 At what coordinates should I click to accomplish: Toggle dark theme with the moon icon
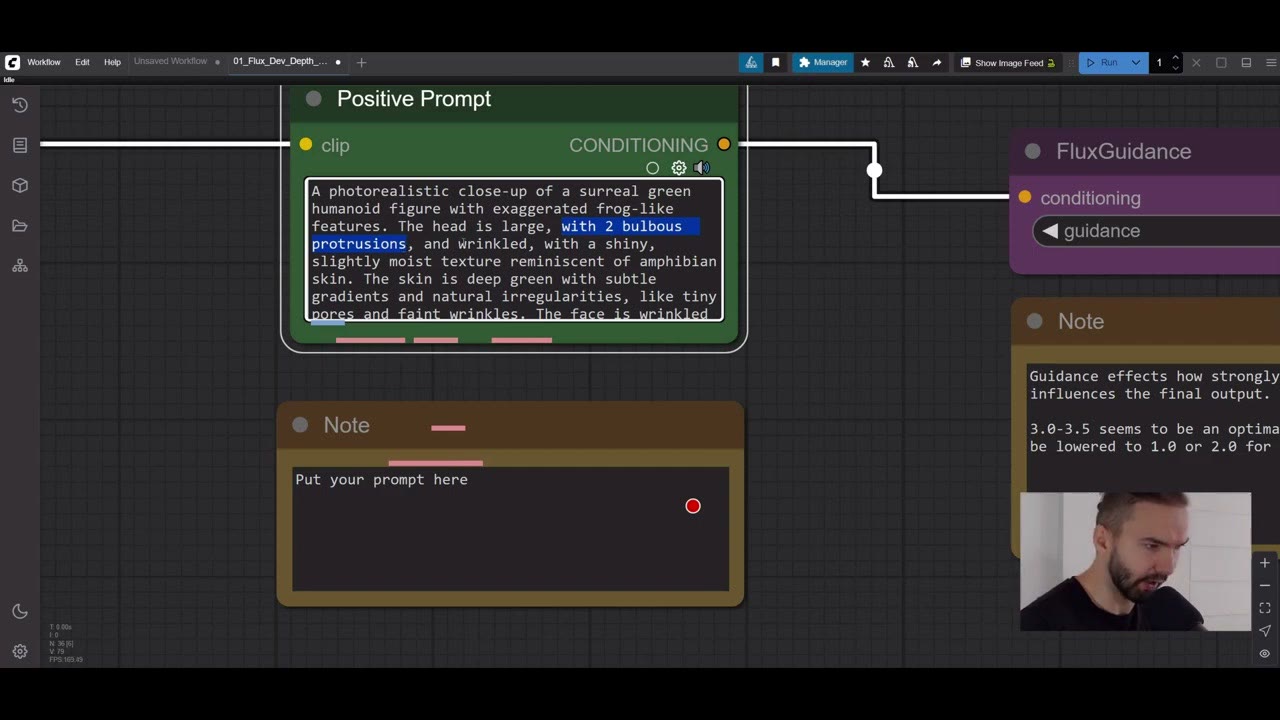(20, 611)
